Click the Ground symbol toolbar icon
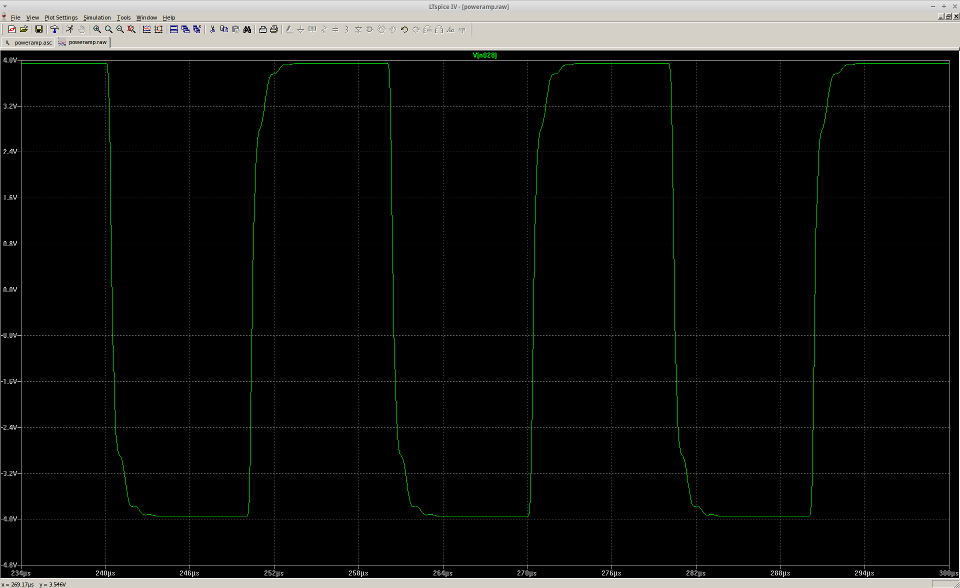 (301, 29)
